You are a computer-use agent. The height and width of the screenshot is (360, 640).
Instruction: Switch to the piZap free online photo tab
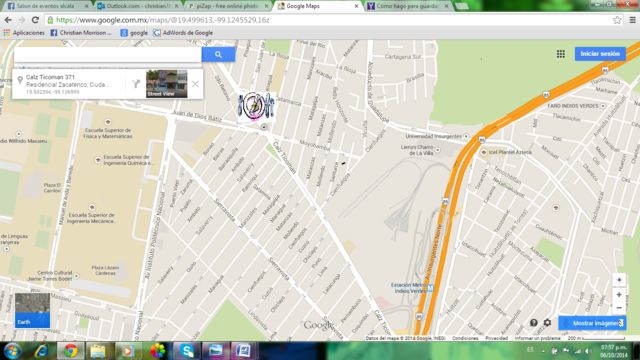click(x=229, y=6)
